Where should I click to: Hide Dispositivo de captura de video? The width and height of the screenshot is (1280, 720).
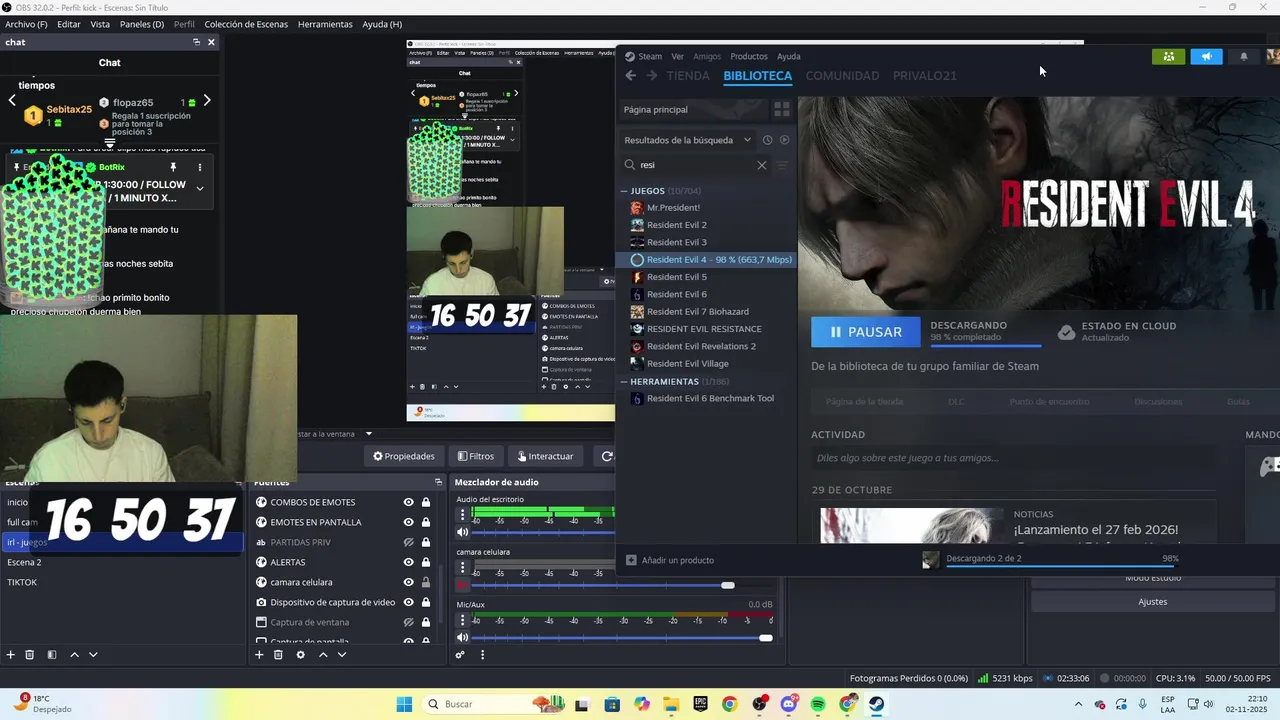[x=408, y=602]
